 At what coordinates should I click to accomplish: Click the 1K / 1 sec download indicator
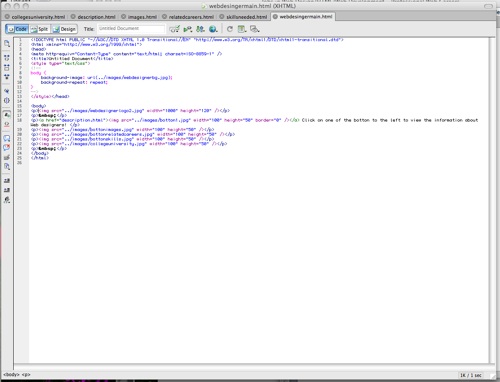click(x=471, y=375)
